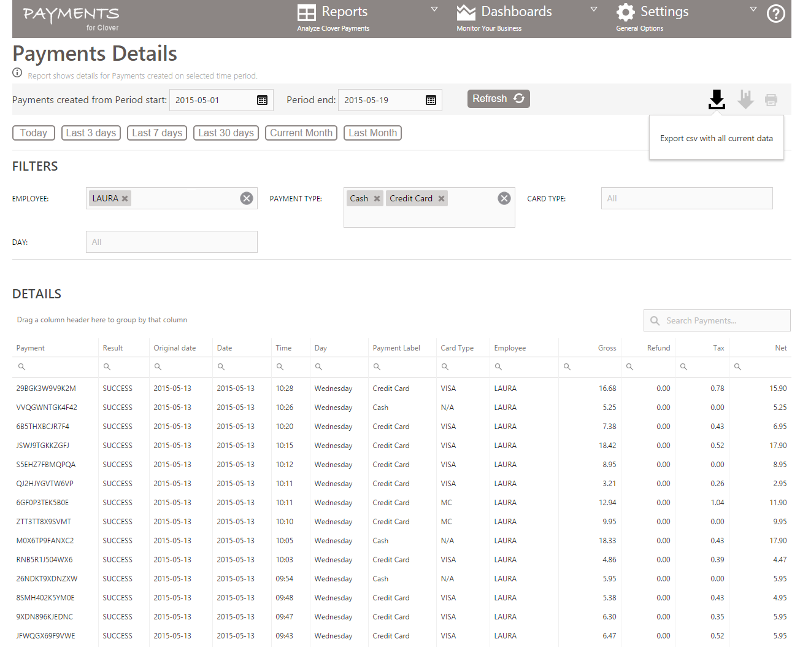Remove the Cash payment type tag
The height and width of the screenshot is (647, 800).
pyautogui.click(x=377, y=198)
